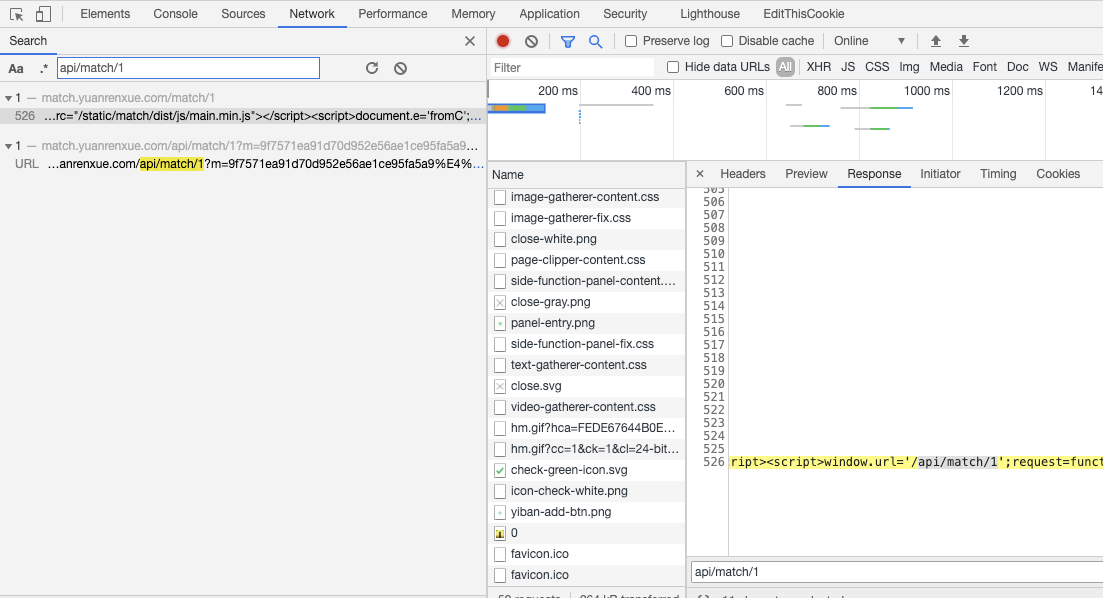Viewport: 1103px width, 598px height.
Task: Select the Initiator tab of the request
Action: click(x=940, y=174)
